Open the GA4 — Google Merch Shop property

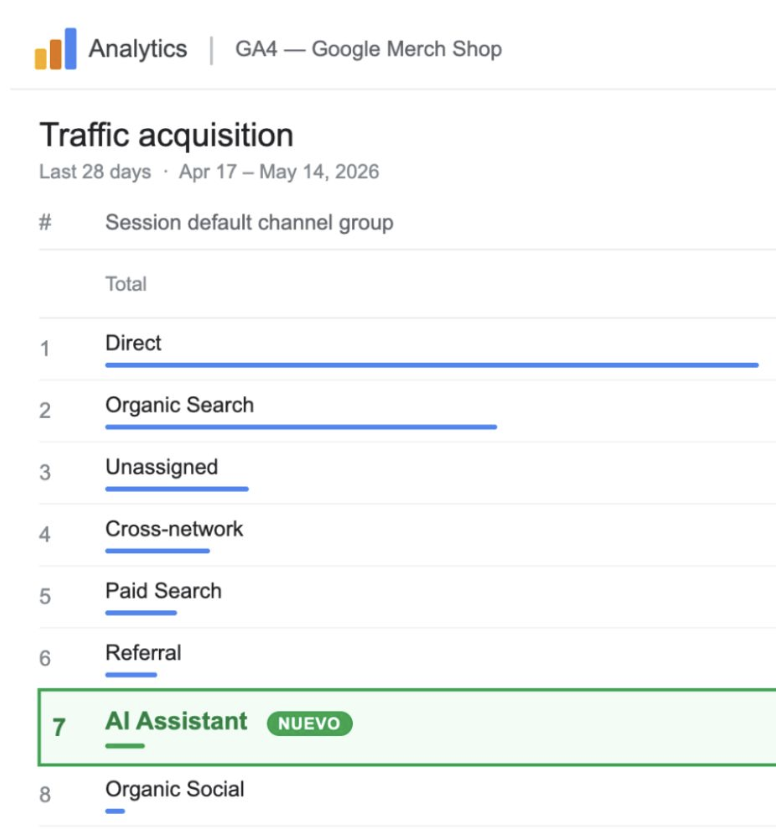pos(368,49)
